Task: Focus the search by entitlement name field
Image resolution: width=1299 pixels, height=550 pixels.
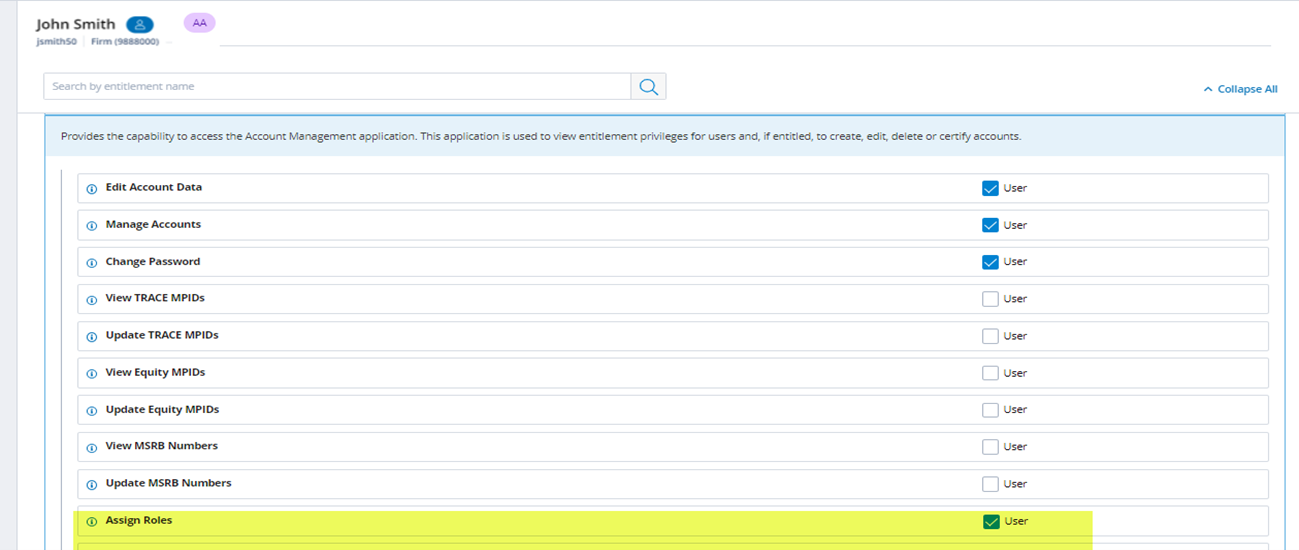Action: pos(336,87)
